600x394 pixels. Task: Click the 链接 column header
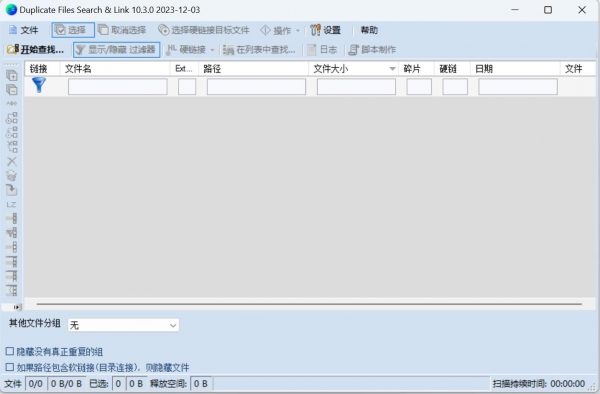click(x=42, y=69)
